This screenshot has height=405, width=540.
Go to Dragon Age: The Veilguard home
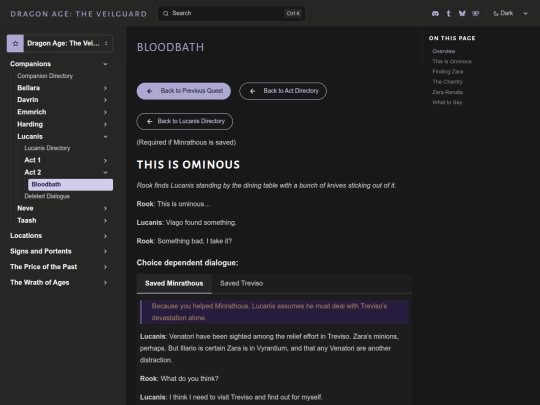point(79,14)
